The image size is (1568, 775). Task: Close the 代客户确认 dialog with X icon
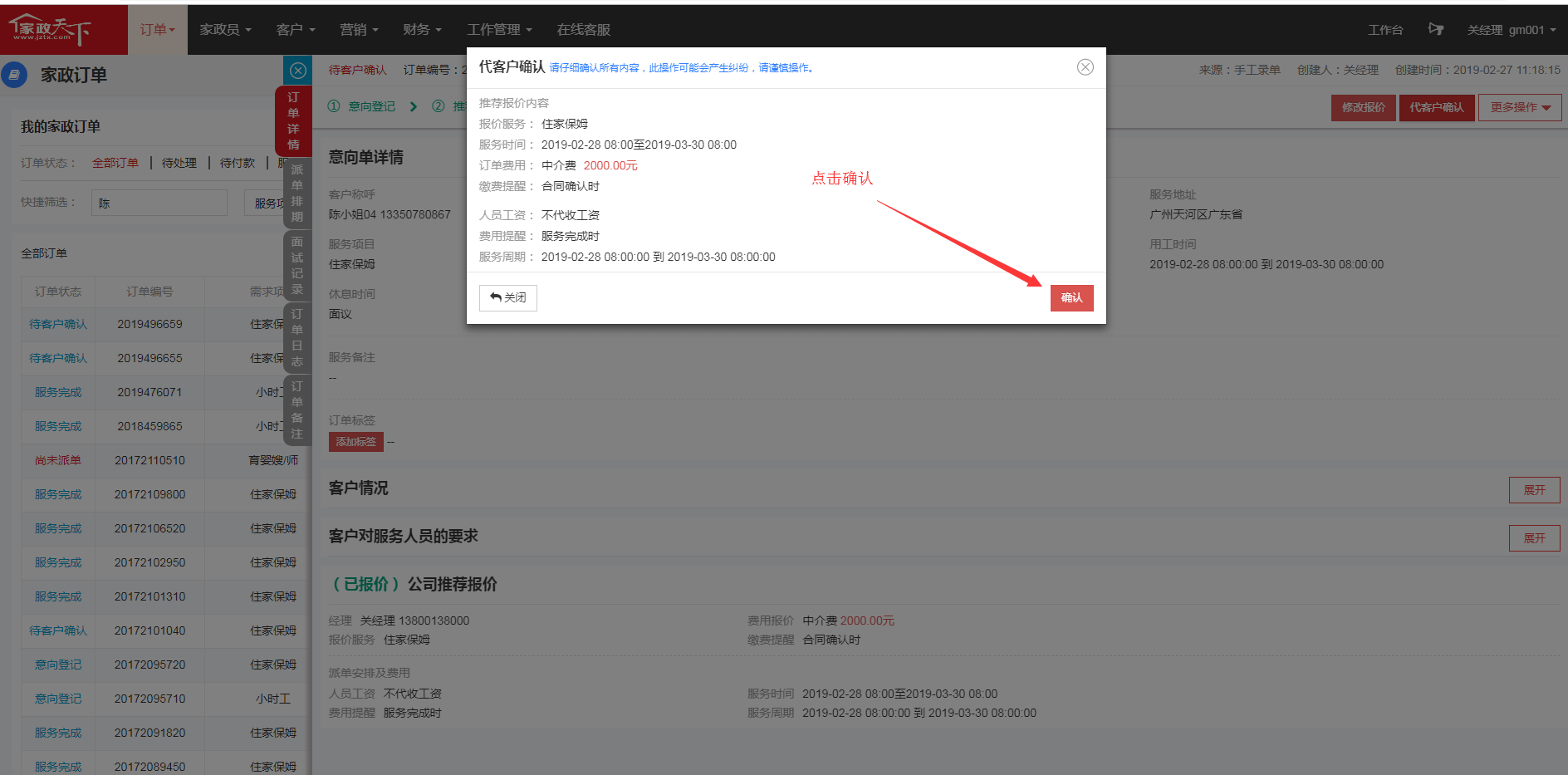[x=1085, y=67]
